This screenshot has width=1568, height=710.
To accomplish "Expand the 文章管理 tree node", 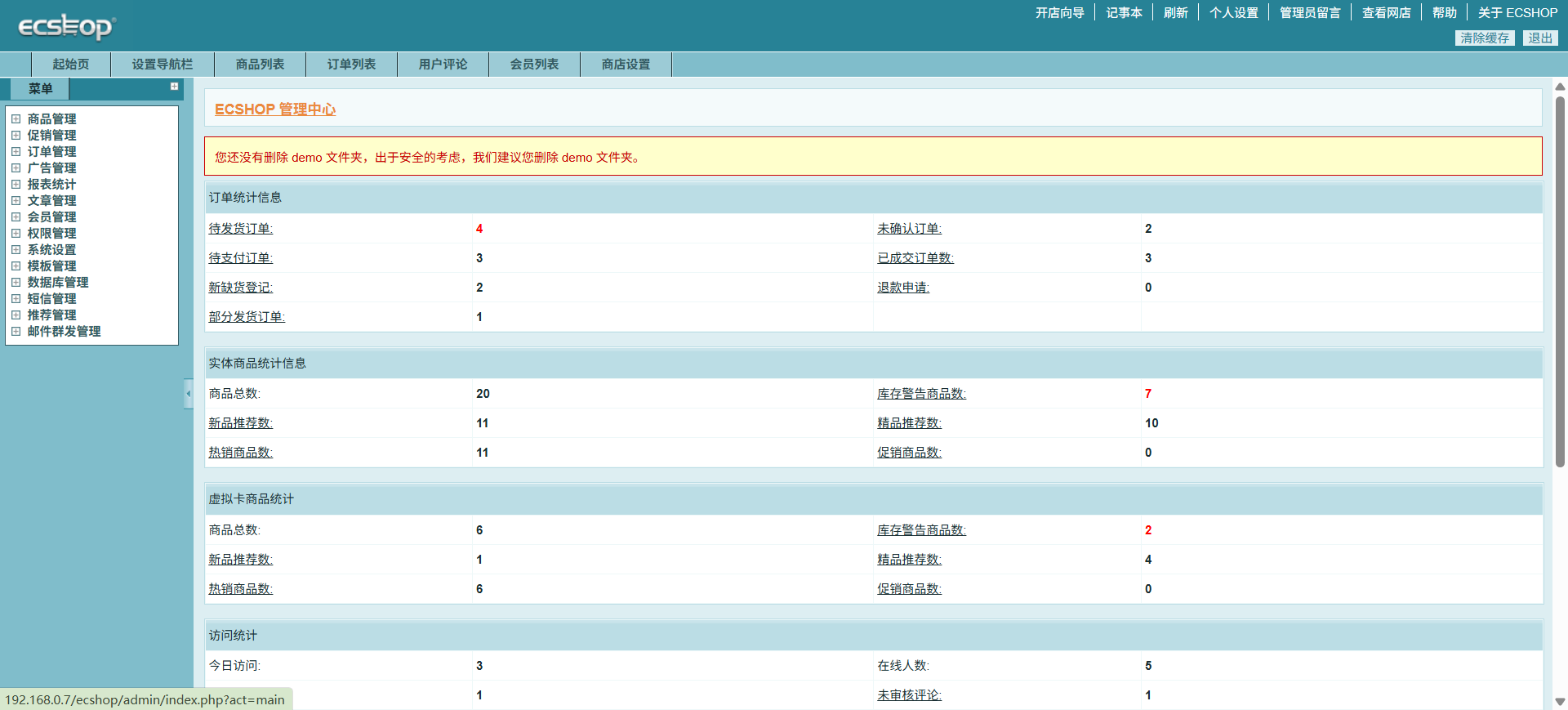I will tap(16, 201).
